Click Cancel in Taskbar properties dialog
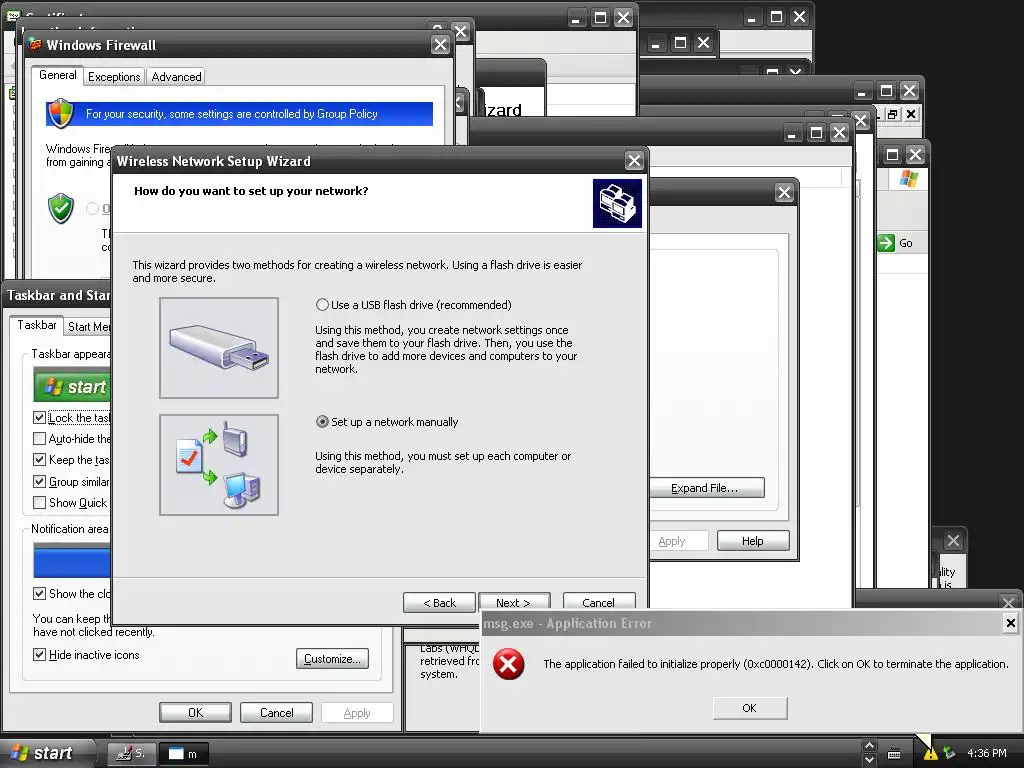The width and height of the screenshot is (1024, 768). 276,712
